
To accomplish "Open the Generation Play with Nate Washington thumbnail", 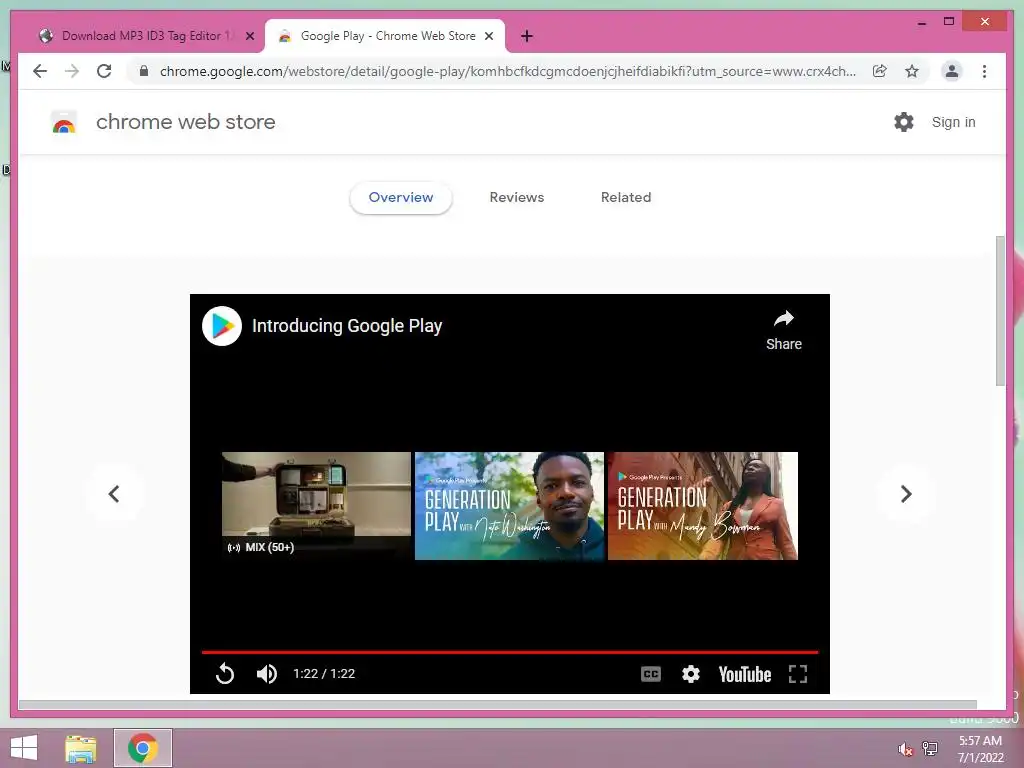I will coord(509,505).
